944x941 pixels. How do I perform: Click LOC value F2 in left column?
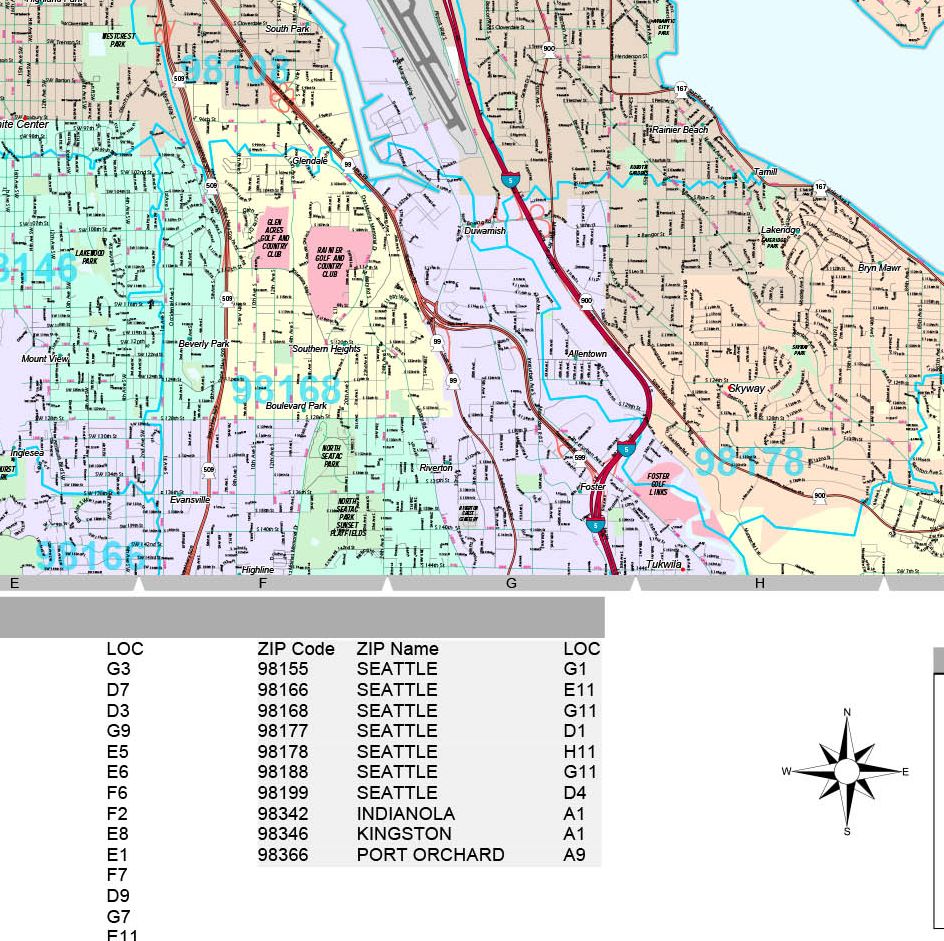tap(117, 814)
